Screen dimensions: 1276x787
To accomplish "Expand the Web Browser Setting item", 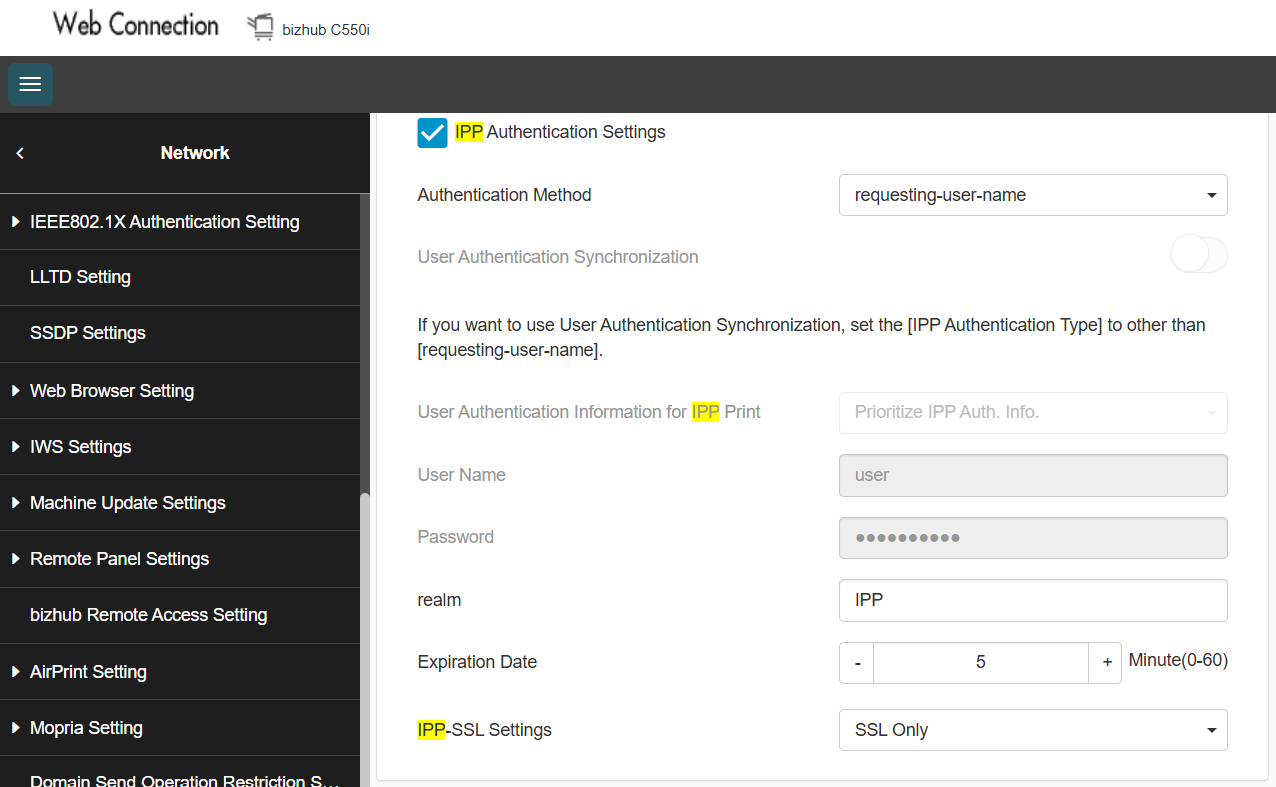I will tap(112, 391).
